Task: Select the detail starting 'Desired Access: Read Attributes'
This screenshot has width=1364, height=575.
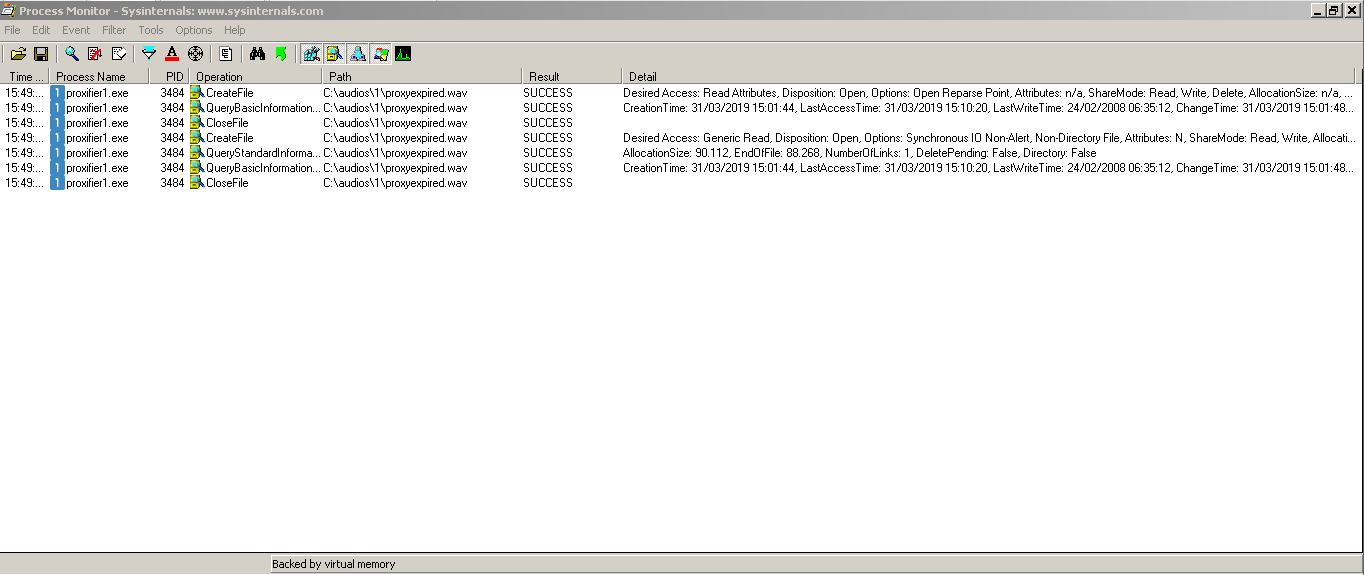Action: click(988, 93)
